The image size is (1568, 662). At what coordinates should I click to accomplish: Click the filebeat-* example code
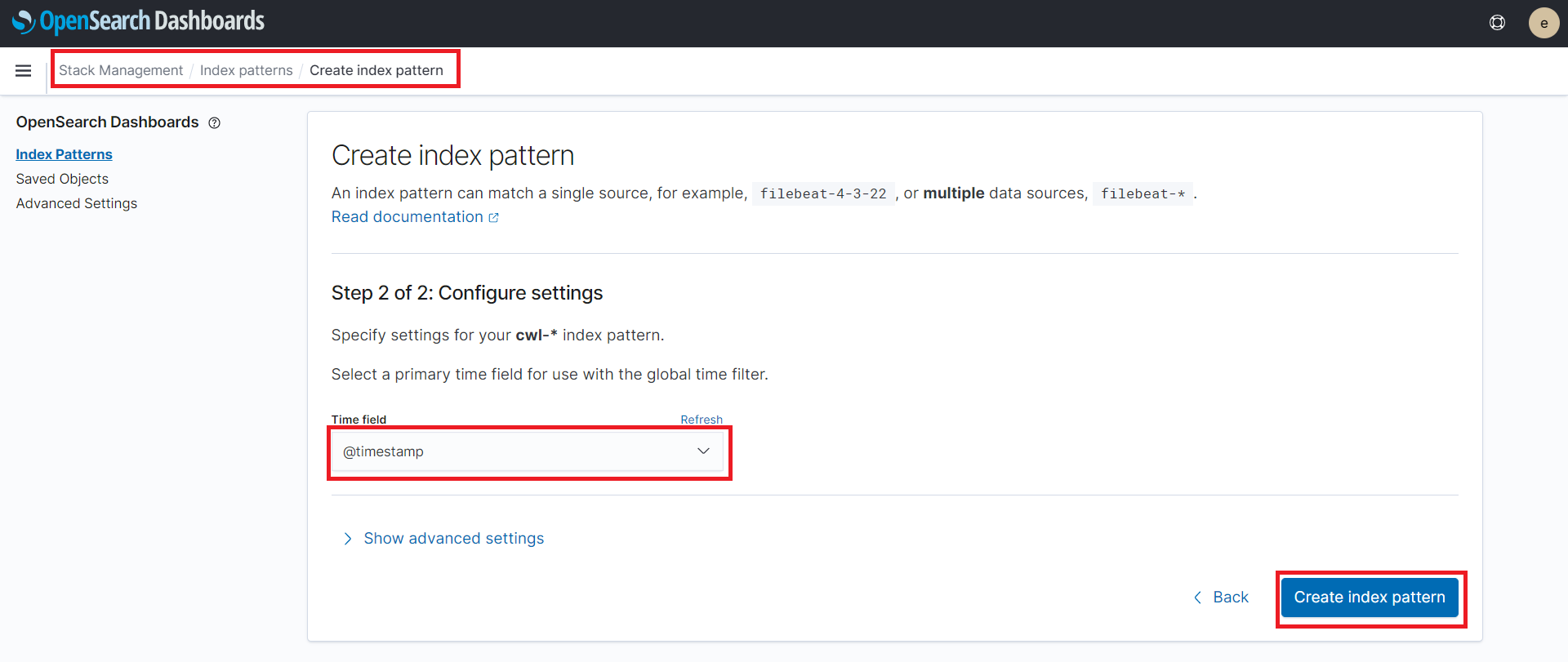(x=1143, y=193)
